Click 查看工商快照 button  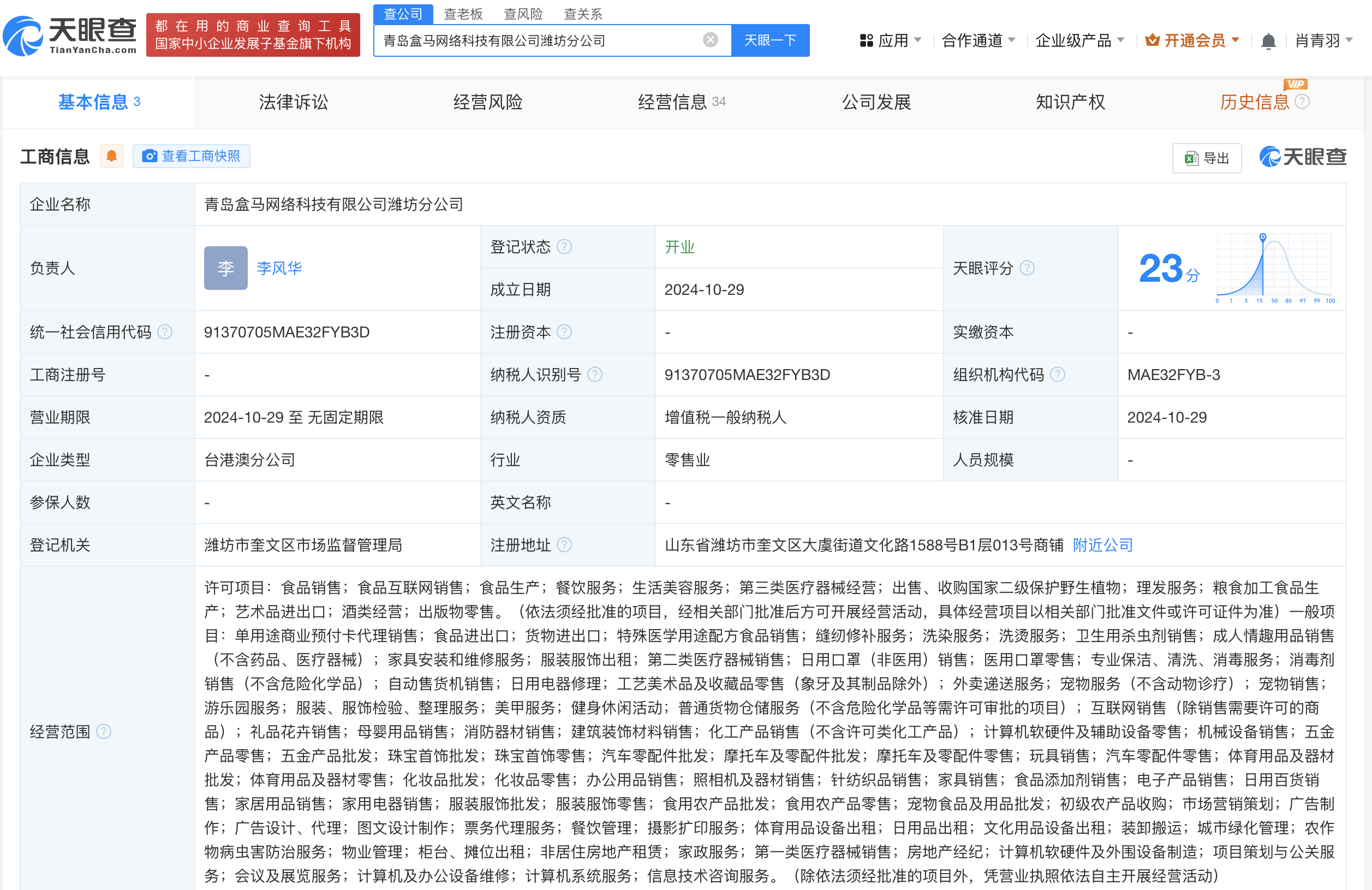coord(192,156)
